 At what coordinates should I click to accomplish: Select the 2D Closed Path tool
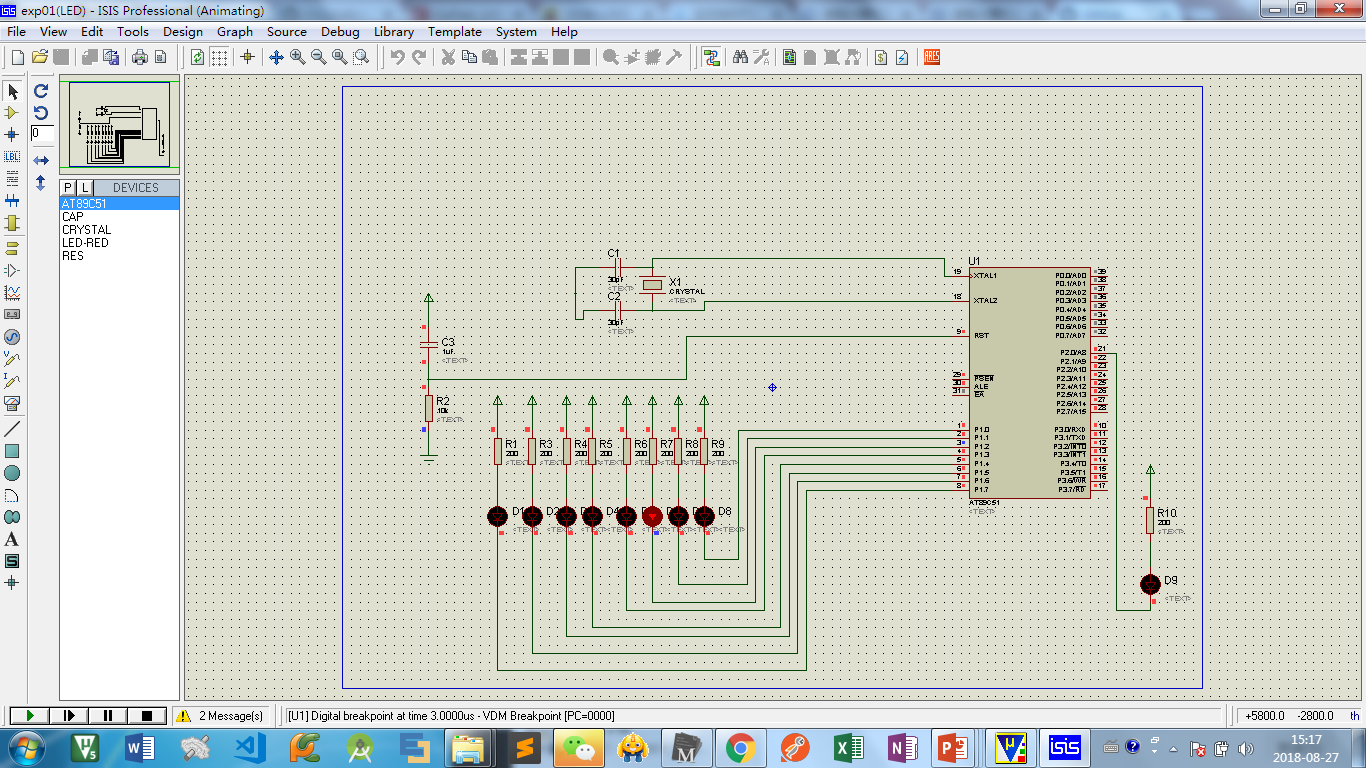point(12,517)
